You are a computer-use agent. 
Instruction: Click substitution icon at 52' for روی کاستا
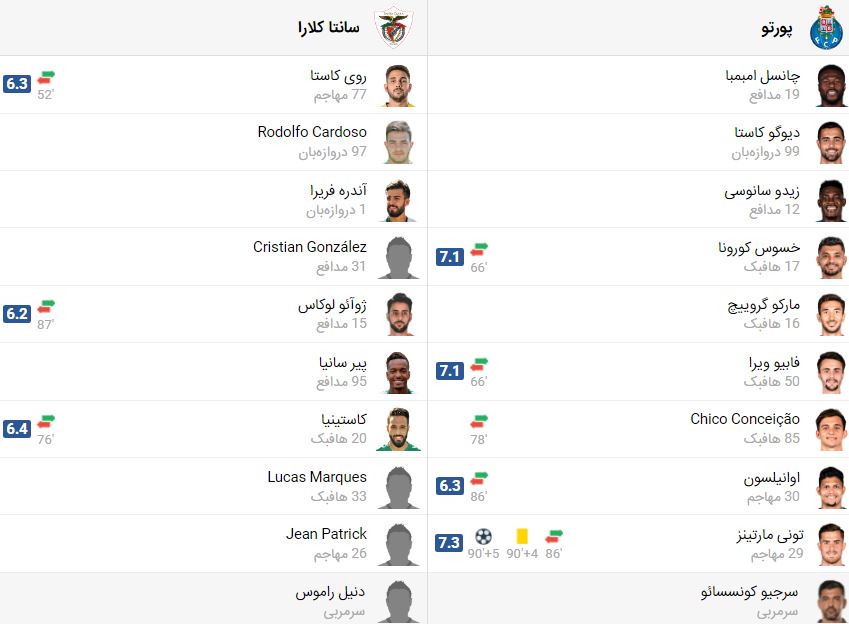(46, 77)
